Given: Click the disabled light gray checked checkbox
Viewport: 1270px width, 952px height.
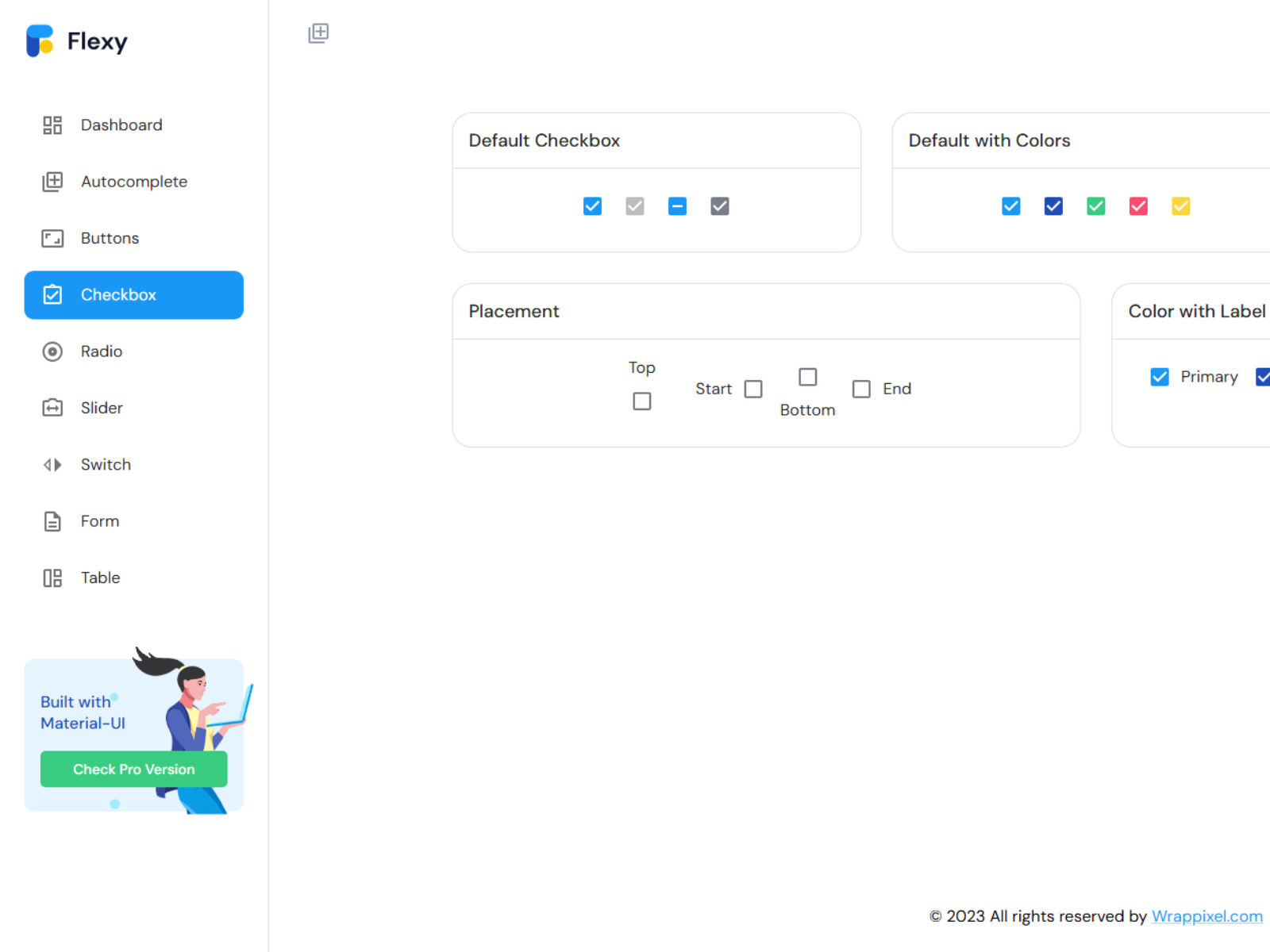Looking at the screenshot, I should pyautogui.click(x=635, y=206).
